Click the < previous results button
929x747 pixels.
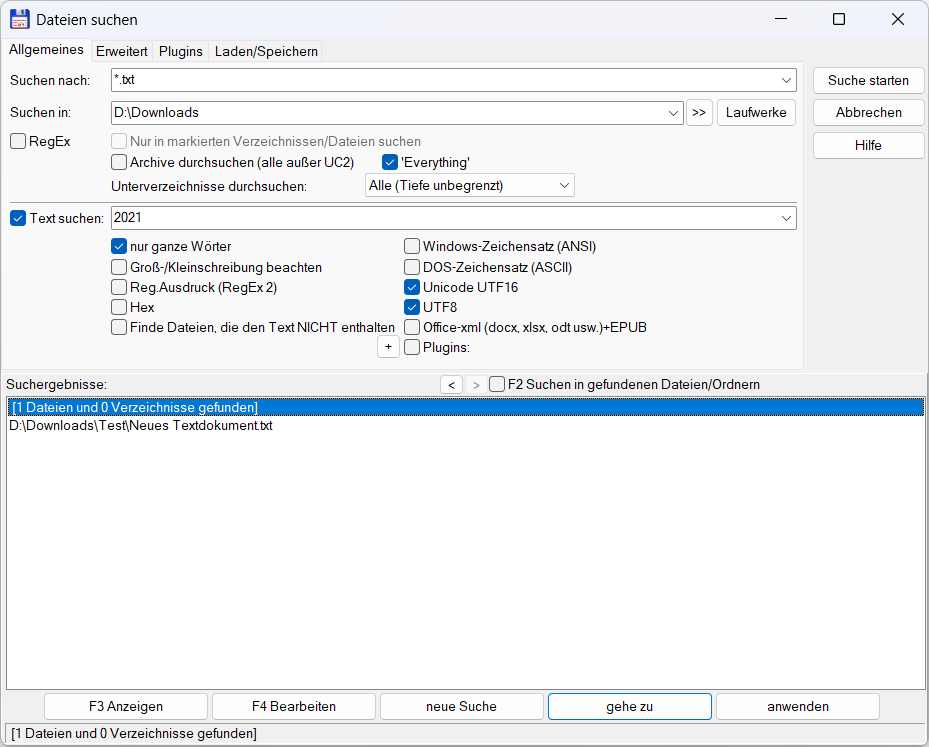tap(451, 385)
